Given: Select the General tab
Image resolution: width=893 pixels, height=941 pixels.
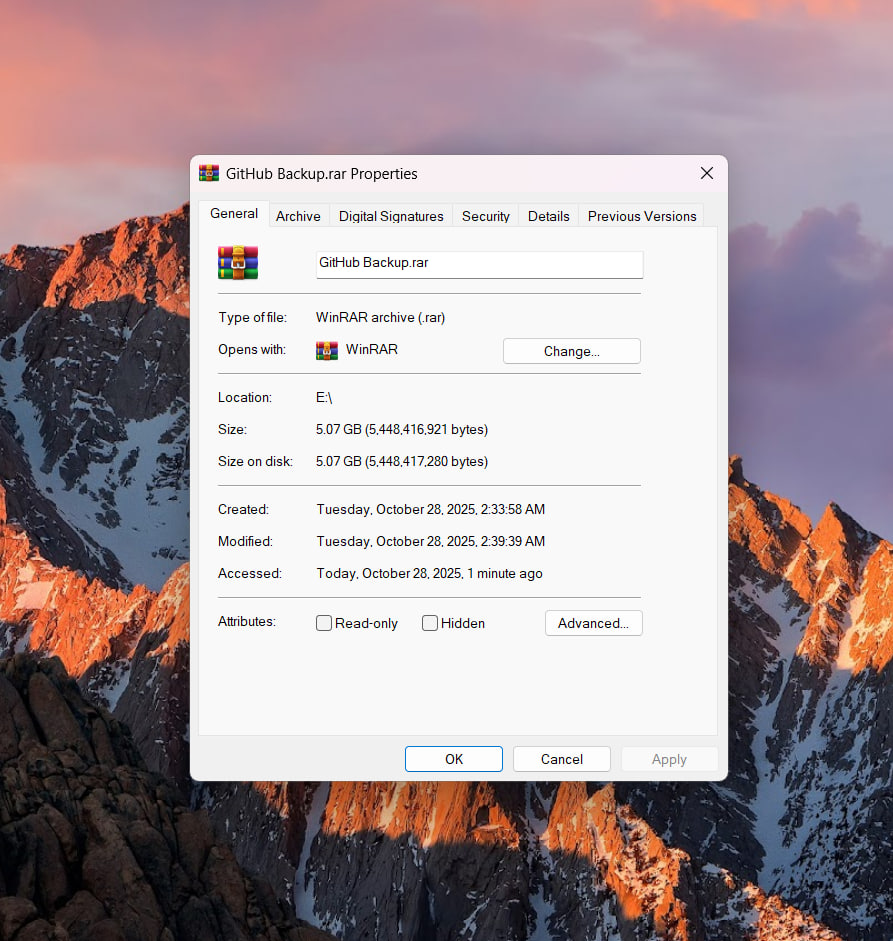Looking at the screenshot, I should coord(234,214).
